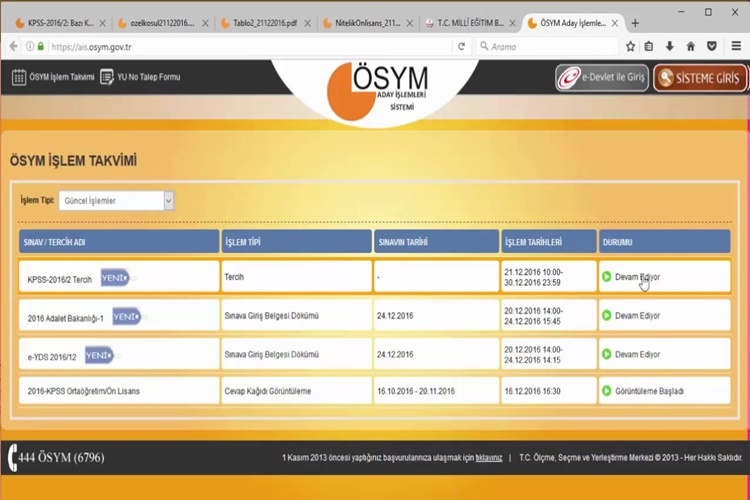The height and width of the screenshot is (500, 750).
Task: Show site information icon in address bar
Action: pos(30,46)
